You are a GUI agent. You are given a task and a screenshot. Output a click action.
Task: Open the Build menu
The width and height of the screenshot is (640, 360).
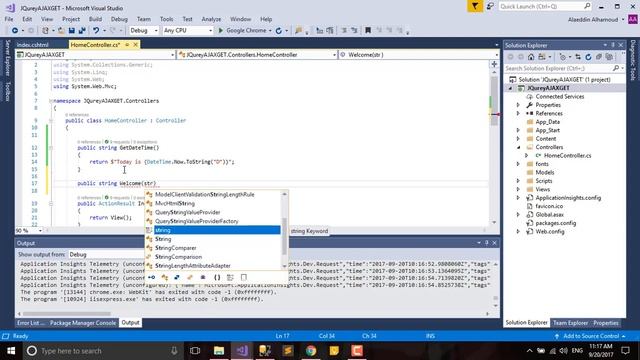tap(95, 19)
